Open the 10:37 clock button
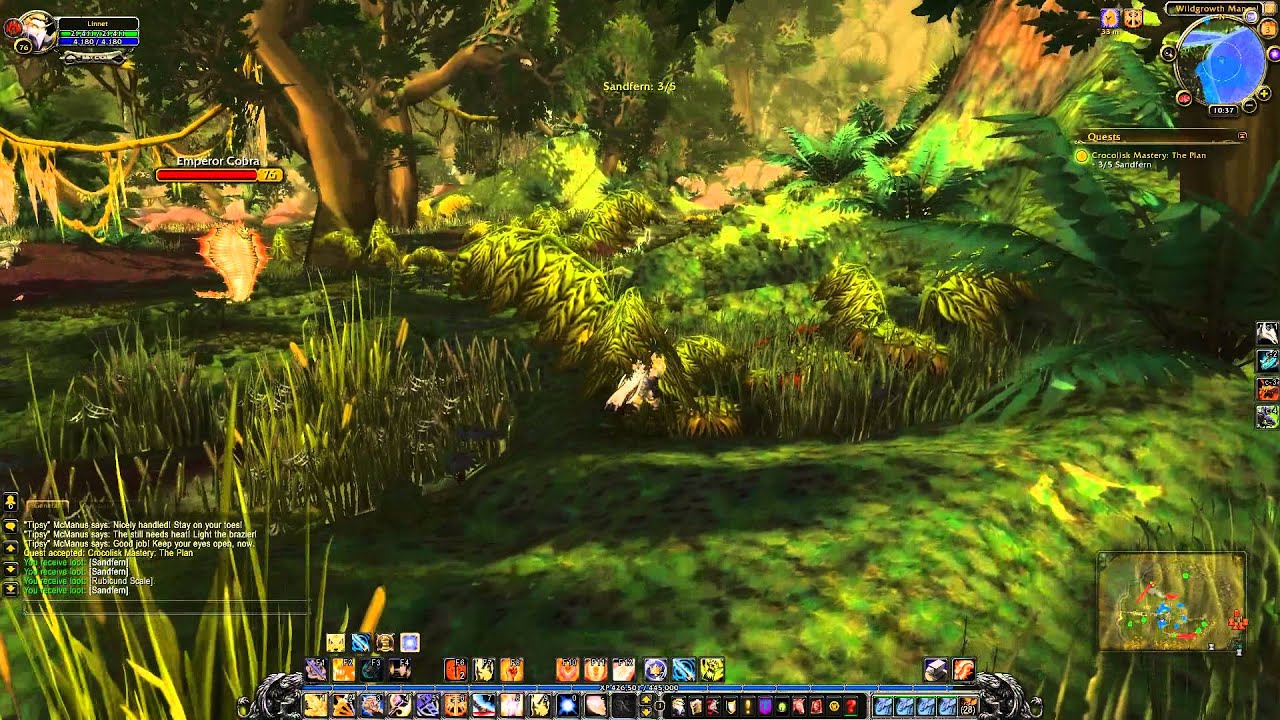This screenshot has width=1280, height=720. click(1223, 110)
